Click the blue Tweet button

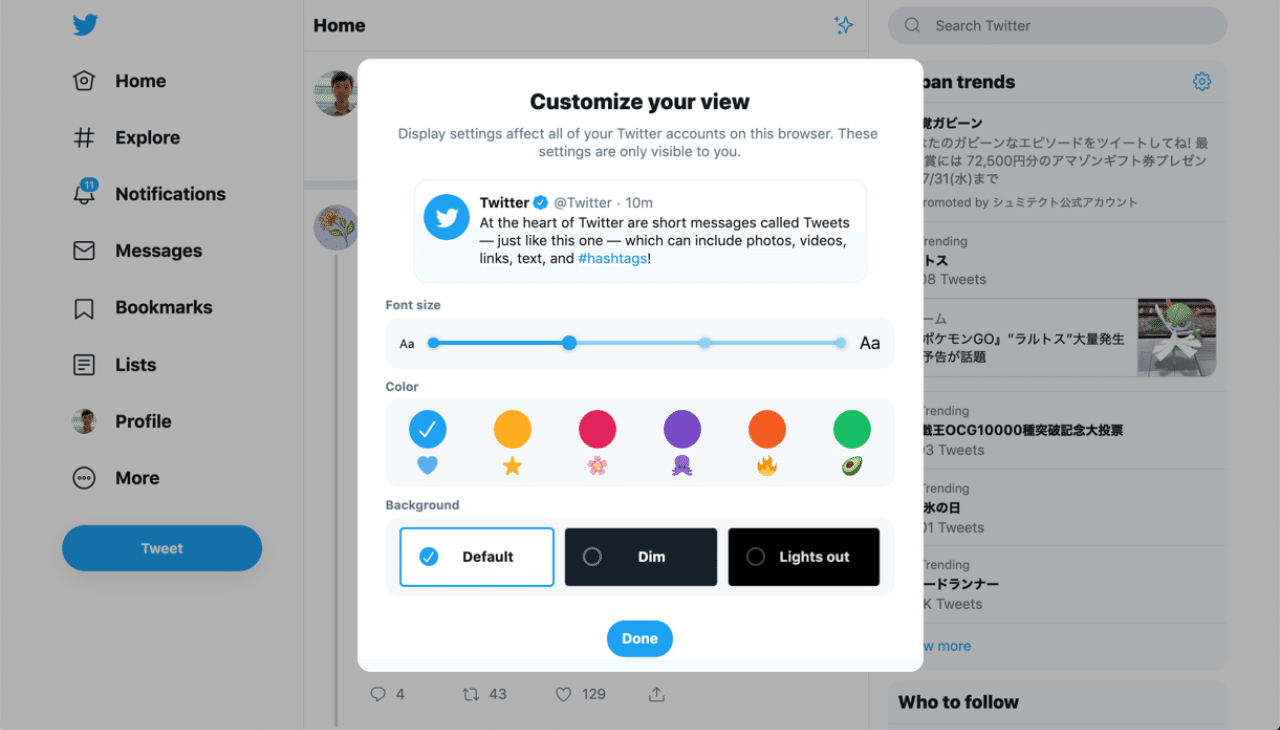coord(162,548)
